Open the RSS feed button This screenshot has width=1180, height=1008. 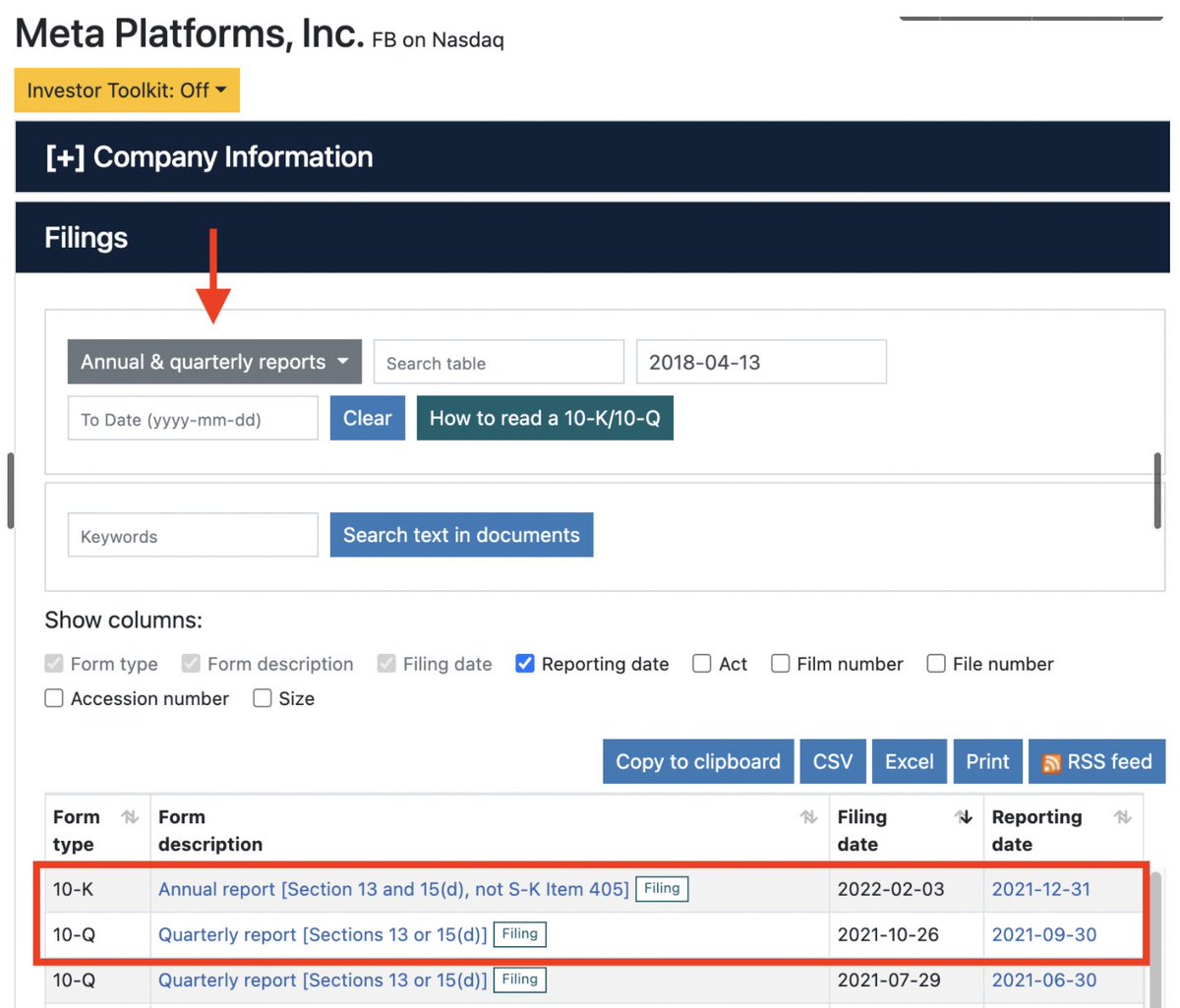point(1097,762)
